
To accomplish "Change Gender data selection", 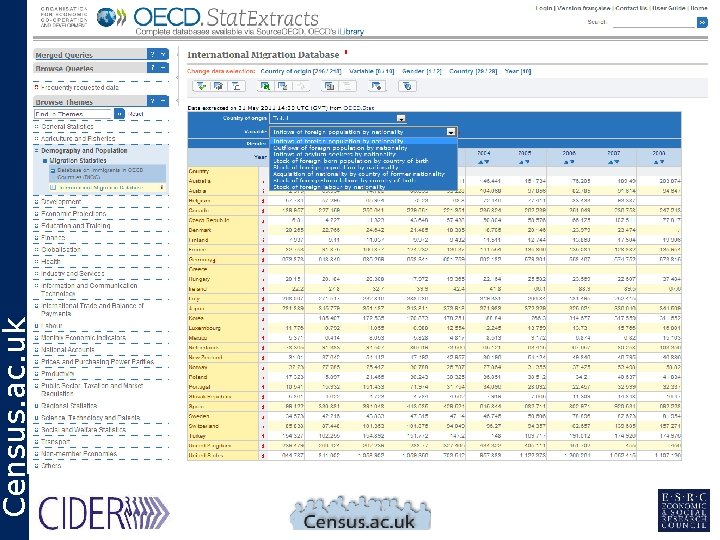I will tap(422, 71).
